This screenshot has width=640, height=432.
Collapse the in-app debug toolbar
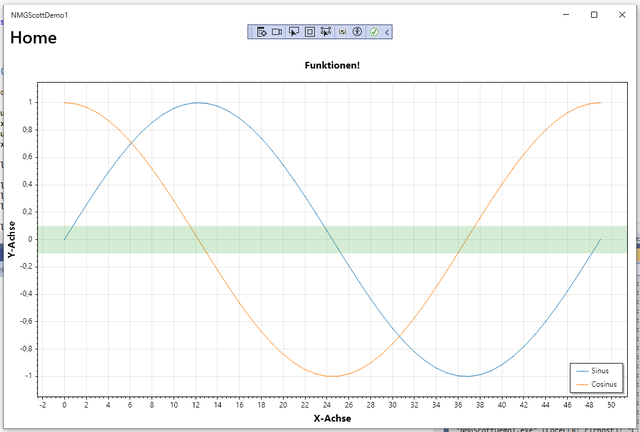pos(387,32)
